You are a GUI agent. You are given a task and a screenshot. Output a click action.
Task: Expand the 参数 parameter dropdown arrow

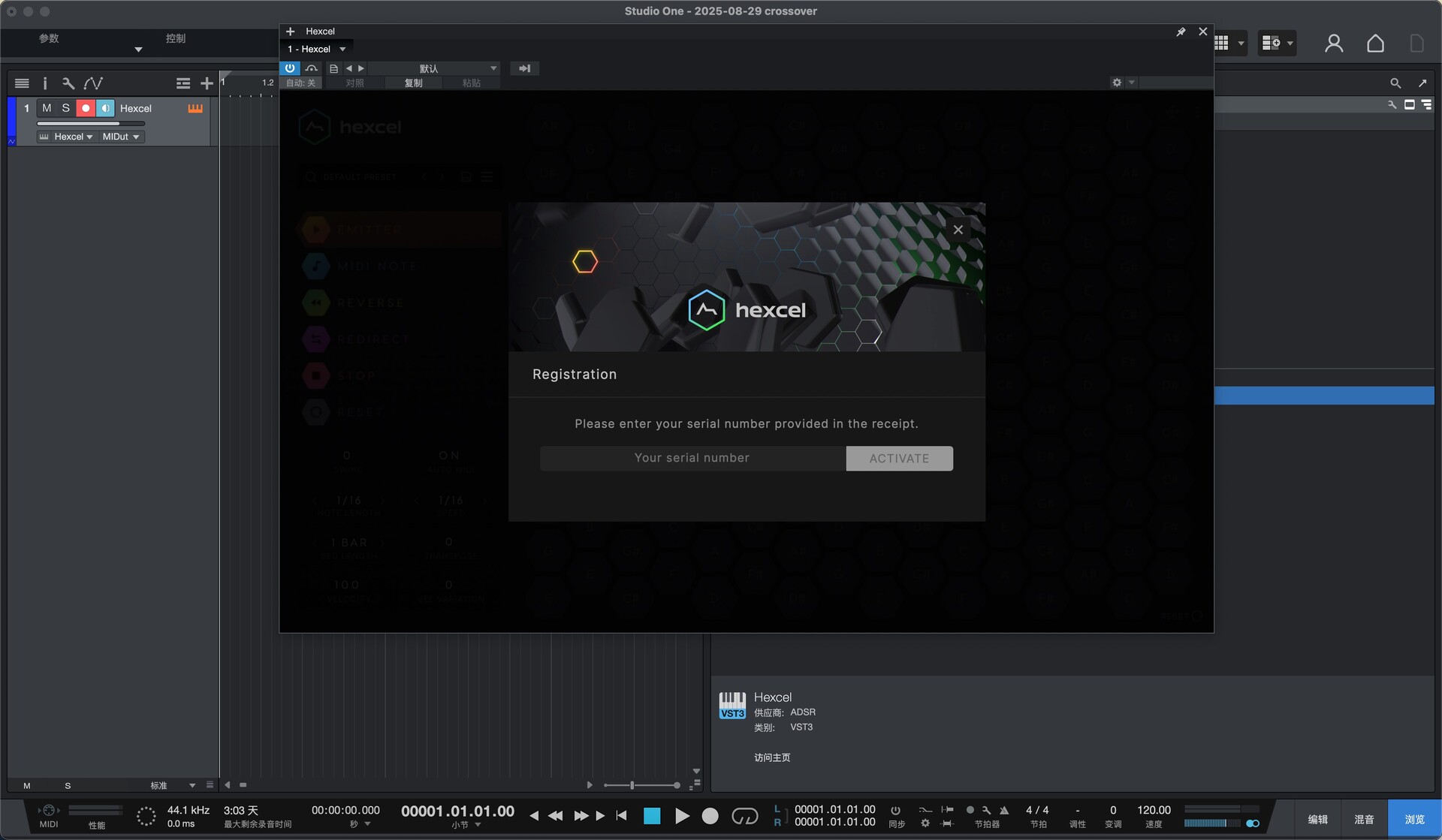[x=138, y=50]
